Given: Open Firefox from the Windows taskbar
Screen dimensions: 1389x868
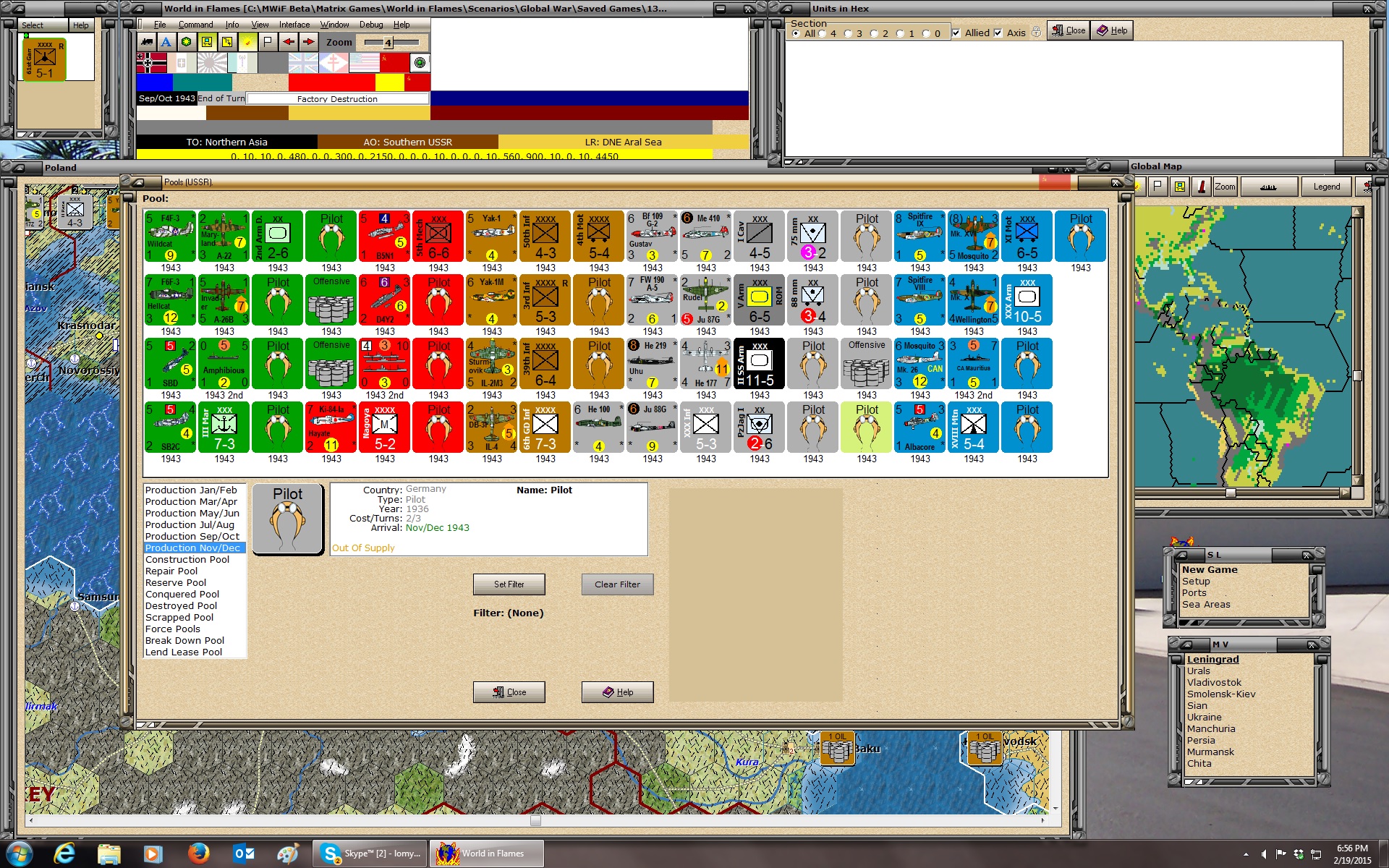Looking at the screenshot, I should click(198, 854).
